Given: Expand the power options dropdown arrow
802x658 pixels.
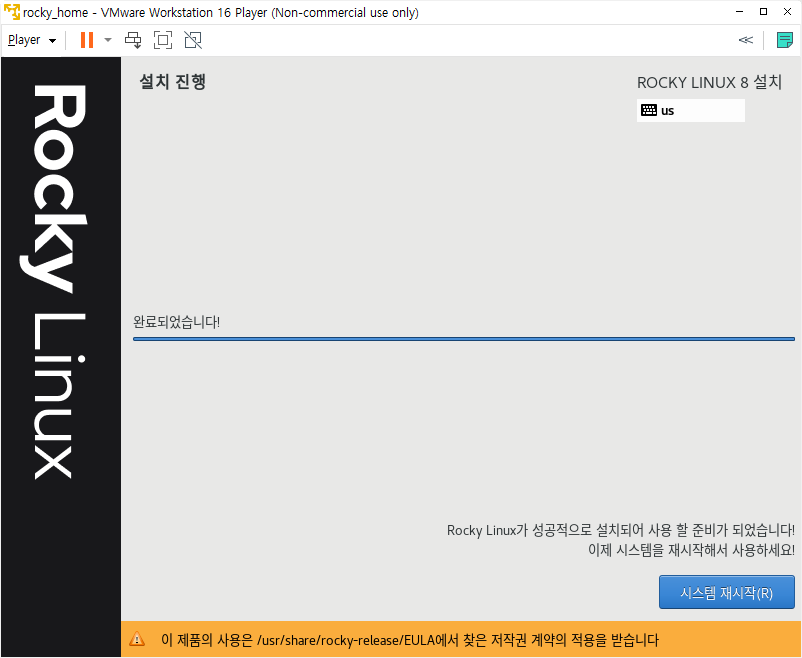Looking at the screenshot, I should (x=107, y=40).
